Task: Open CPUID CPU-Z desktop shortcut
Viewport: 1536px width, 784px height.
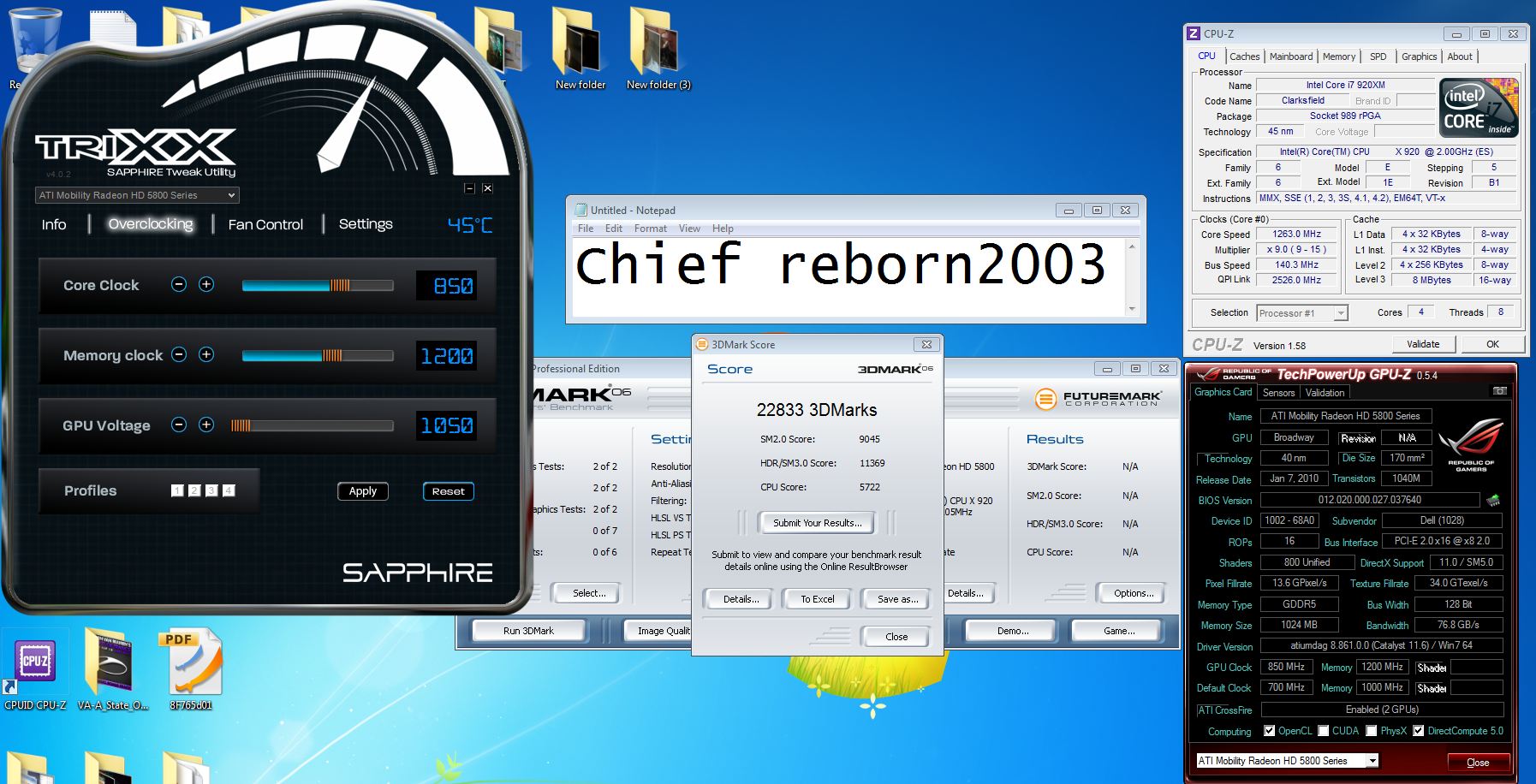Action: 35,670
